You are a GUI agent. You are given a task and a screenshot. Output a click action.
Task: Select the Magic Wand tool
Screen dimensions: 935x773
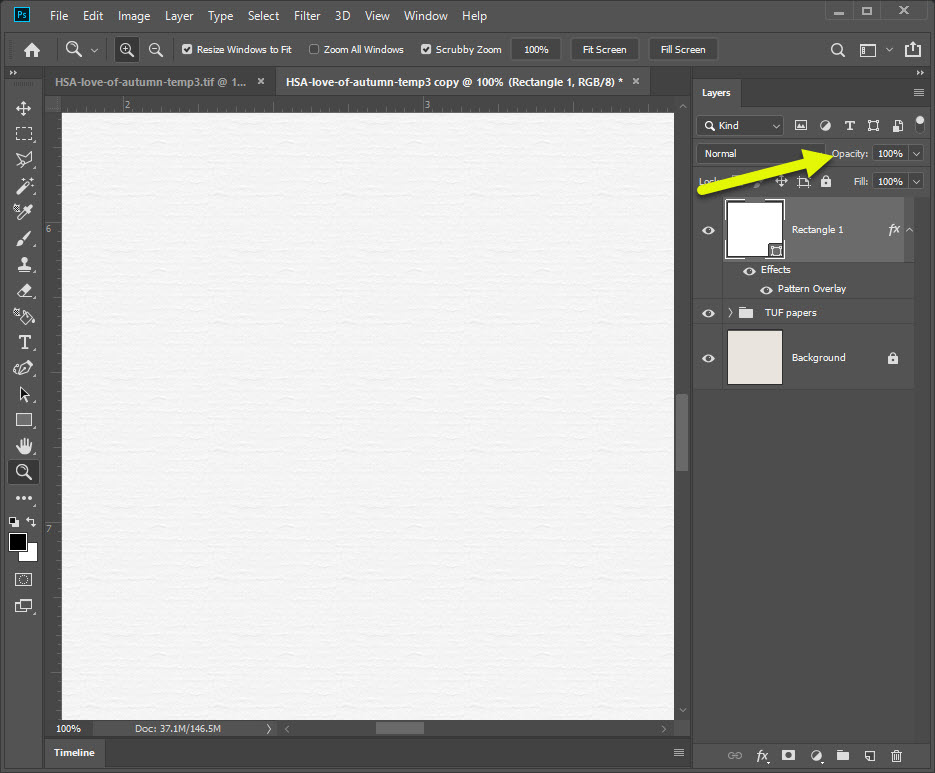(x=24, y=186)
